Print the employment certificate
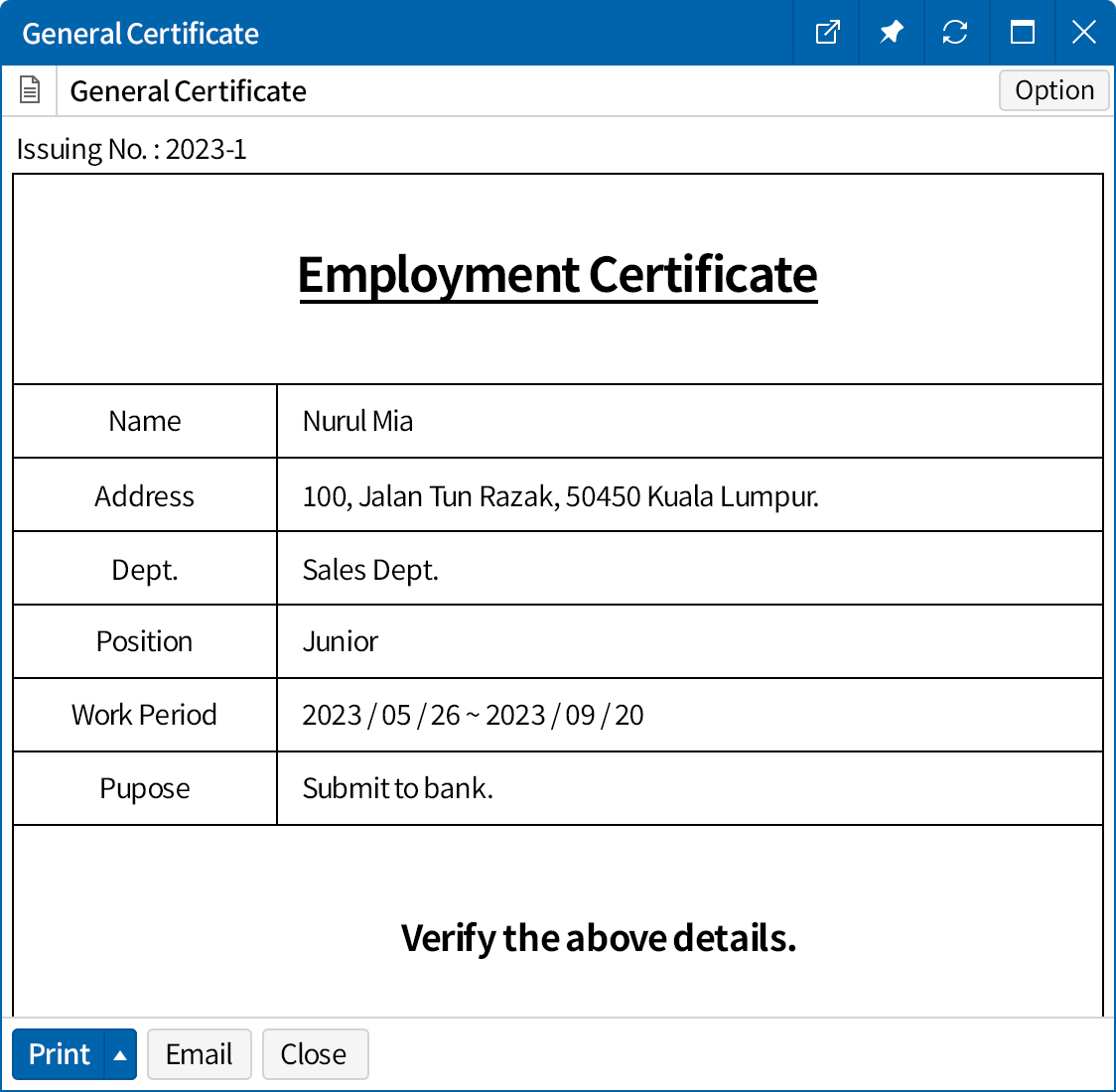The width and height of the screenshot is (1116, 1092). 59,1054
